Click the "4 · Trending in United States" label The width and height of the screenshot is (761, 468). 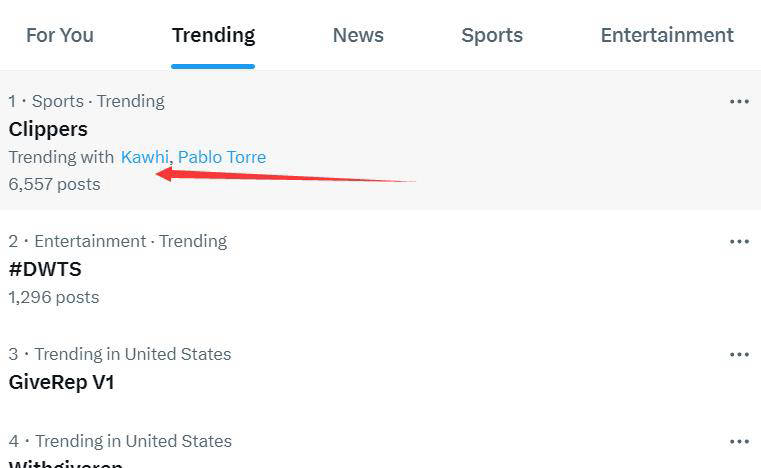pos(119,441)
